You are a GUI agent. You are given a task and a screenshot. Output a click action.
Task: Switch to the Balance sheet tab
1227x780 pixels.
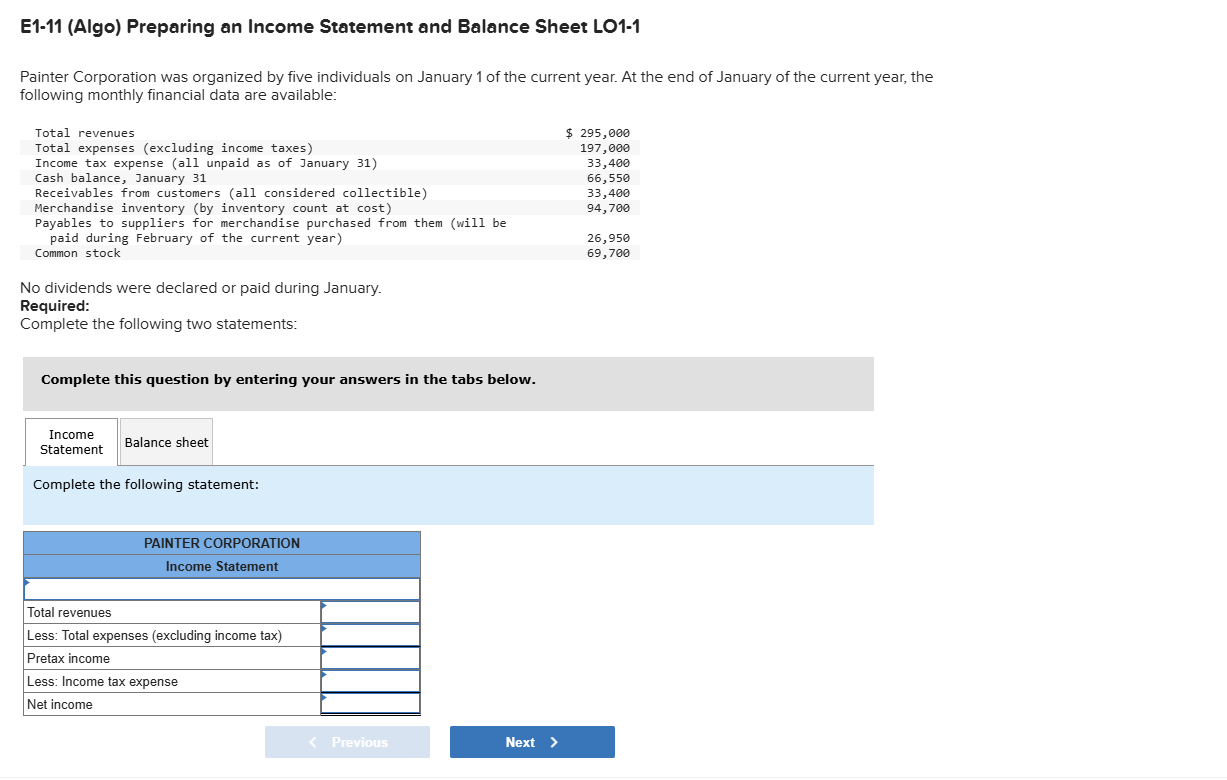point(165,441)
